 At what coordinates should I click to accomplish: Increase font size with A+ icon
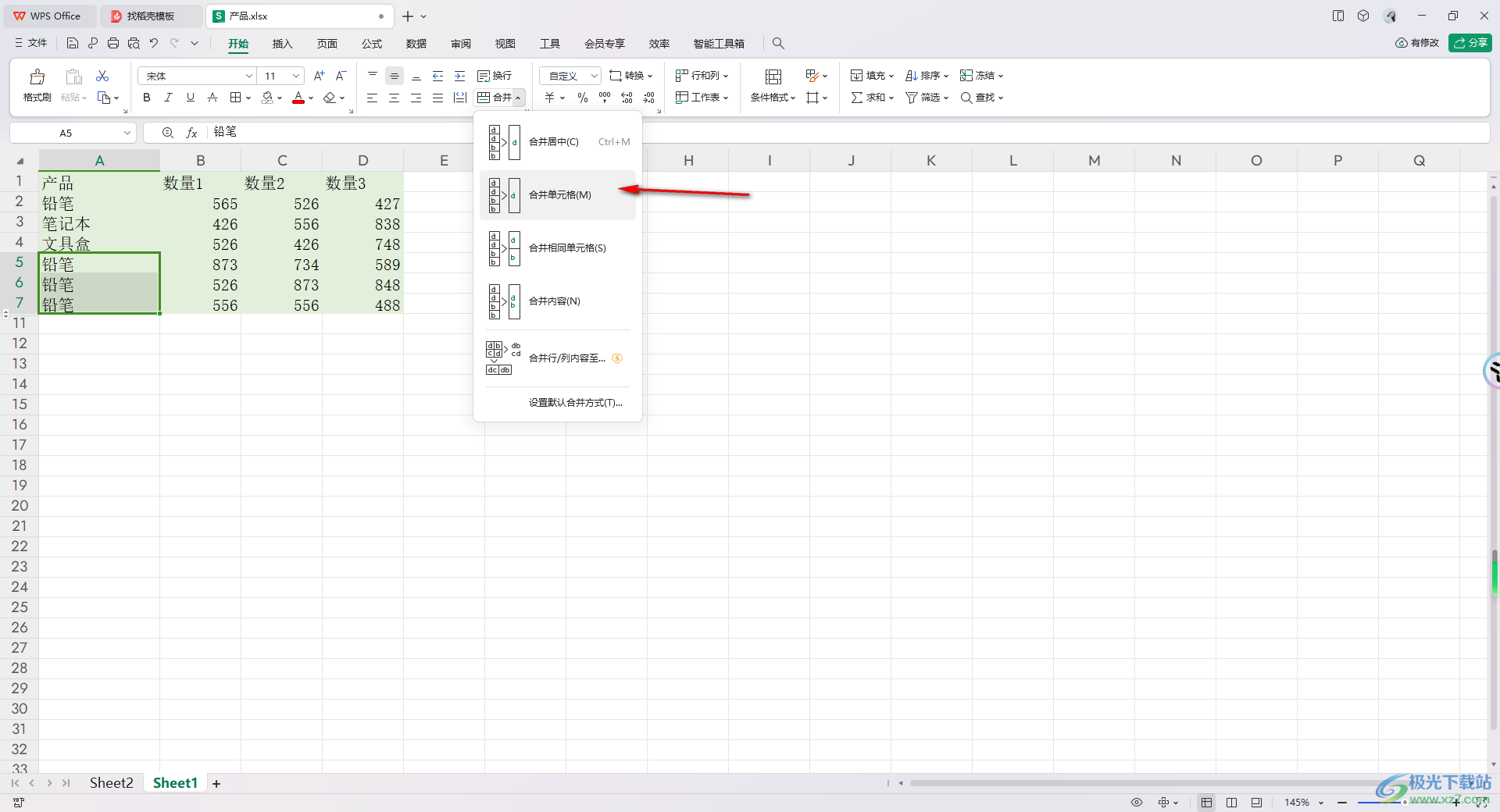point(319,76)
